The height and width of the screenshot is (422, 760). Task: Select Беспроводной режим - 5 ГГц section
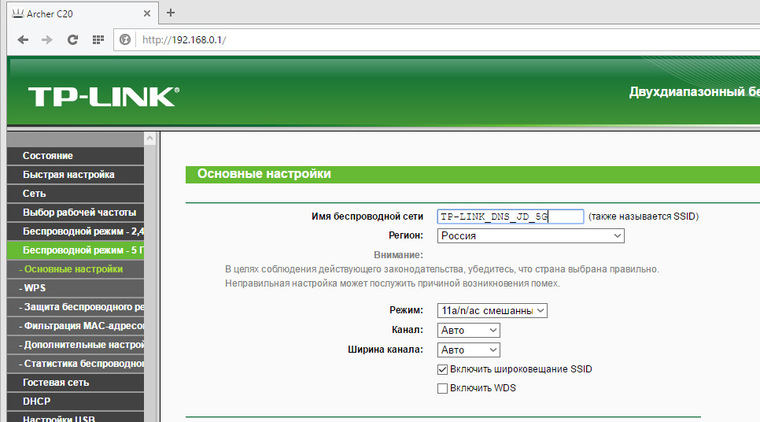(x=76, y=250)
